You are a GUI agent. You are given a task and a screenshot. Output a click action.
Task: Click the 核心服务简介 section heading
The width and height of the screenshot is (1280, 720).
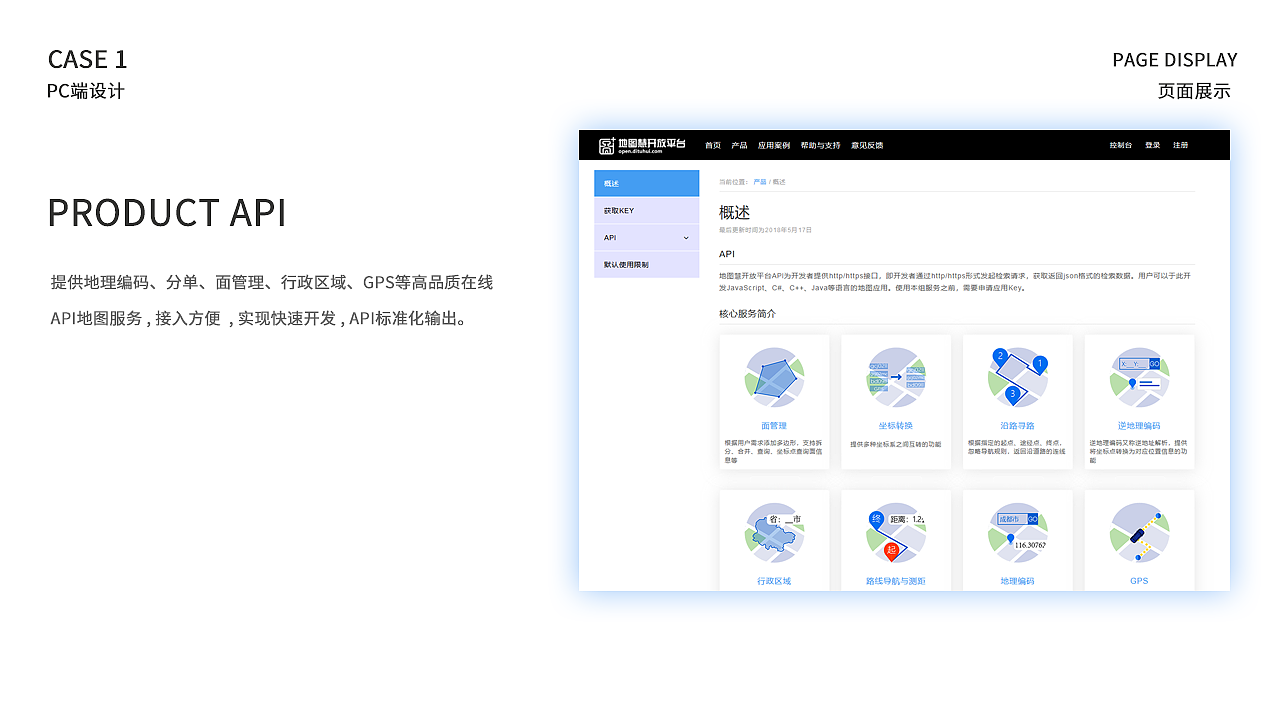click(x=747, y=314)
